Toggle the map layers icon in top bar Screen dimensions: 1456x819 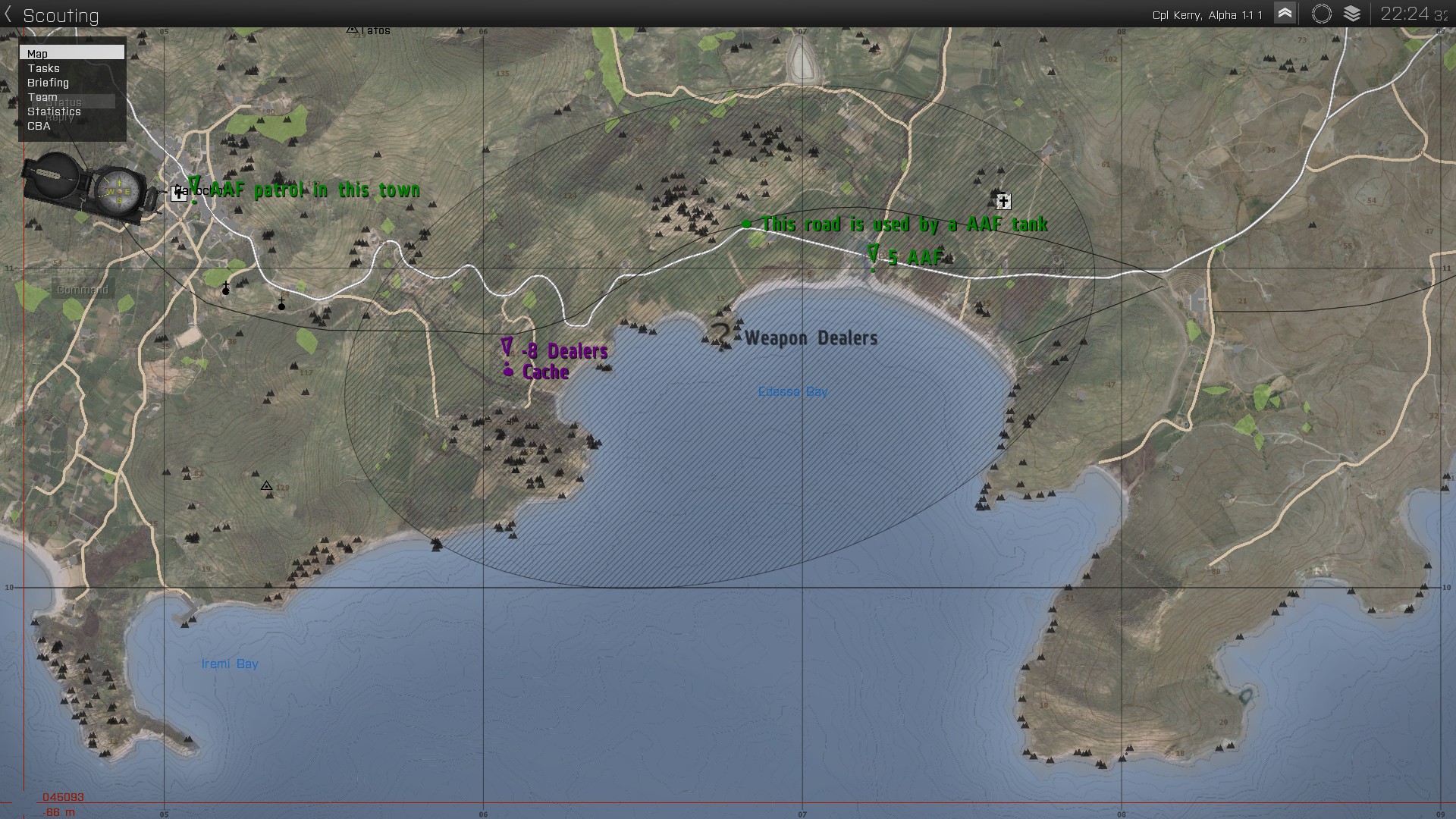click(x=1352, y=14)
